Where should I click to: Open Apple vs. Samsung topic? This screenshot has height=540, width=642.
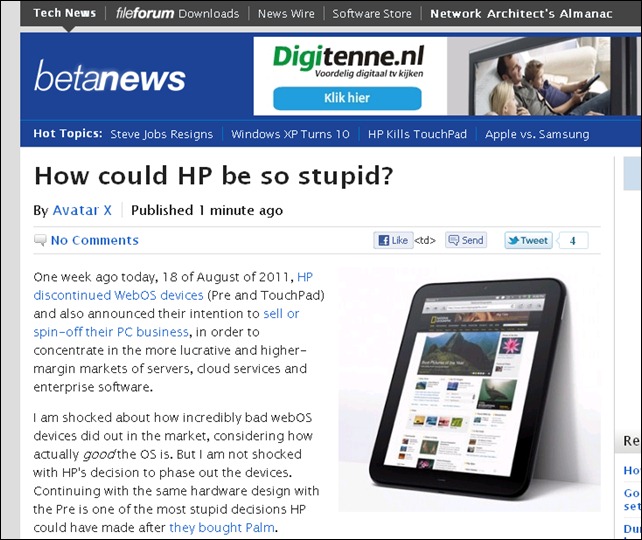pos(537,134)
